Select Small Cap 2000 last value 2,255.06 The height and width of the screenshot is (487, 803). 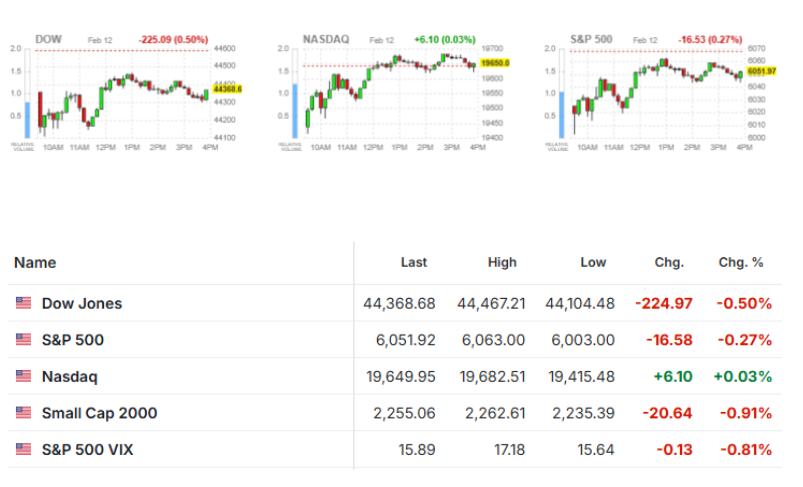point(404,413)
